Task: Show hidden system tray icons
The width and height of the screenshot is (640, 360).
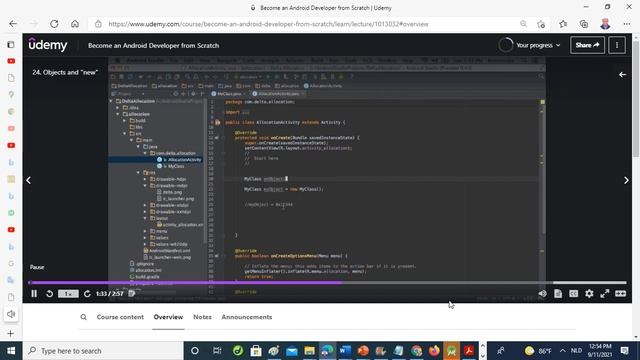Action: (x=562, y=351)
